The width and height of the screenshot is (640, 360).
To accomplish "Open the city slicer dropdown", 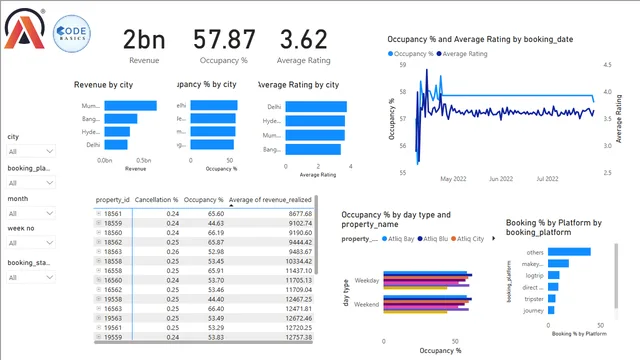I will (31, 151).
